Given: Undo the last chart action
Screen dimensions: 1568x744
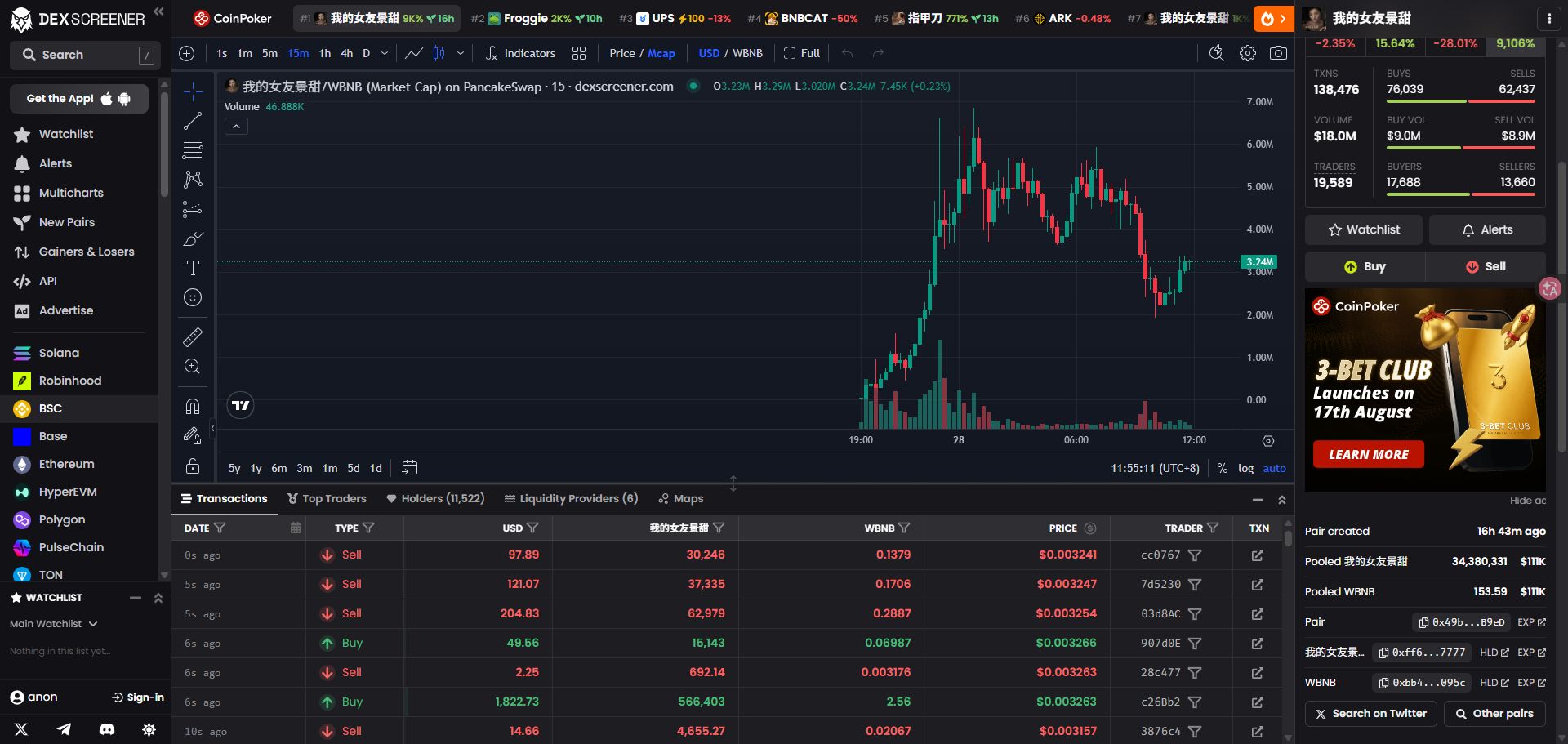Looking at the screenshot, I should tap(848, 53).
